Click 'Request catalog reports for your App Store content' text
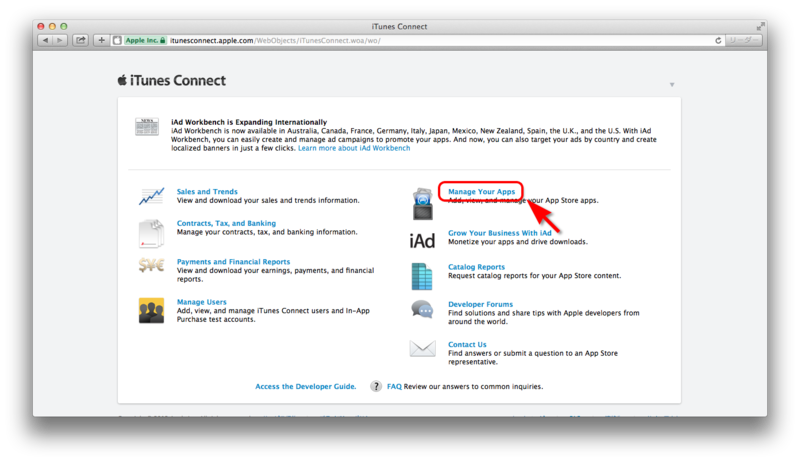This screenshot has width=800, height=462. (x=535, y=276)
